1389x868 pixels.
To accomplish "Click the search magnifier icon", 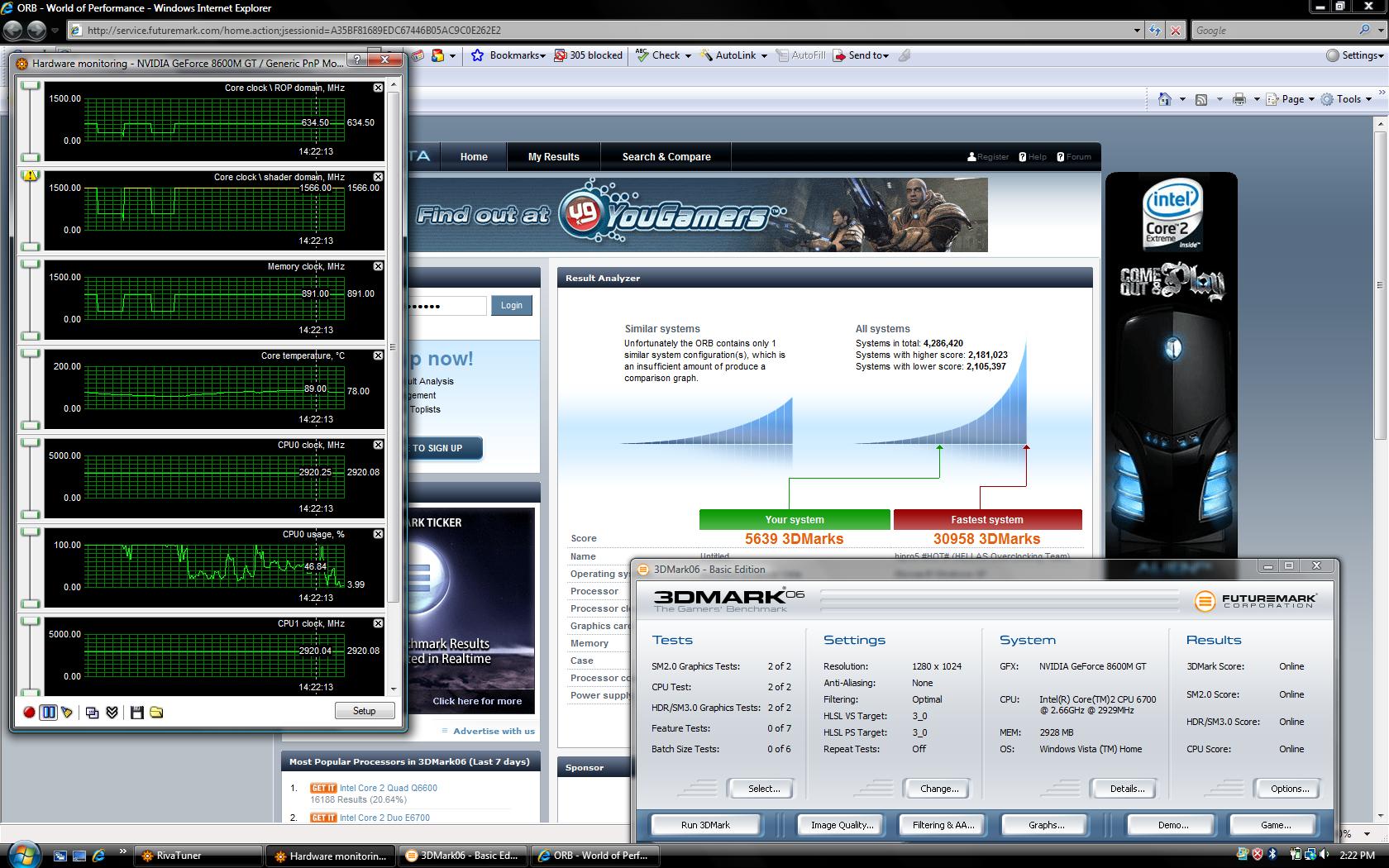I will pos(1364,30).
